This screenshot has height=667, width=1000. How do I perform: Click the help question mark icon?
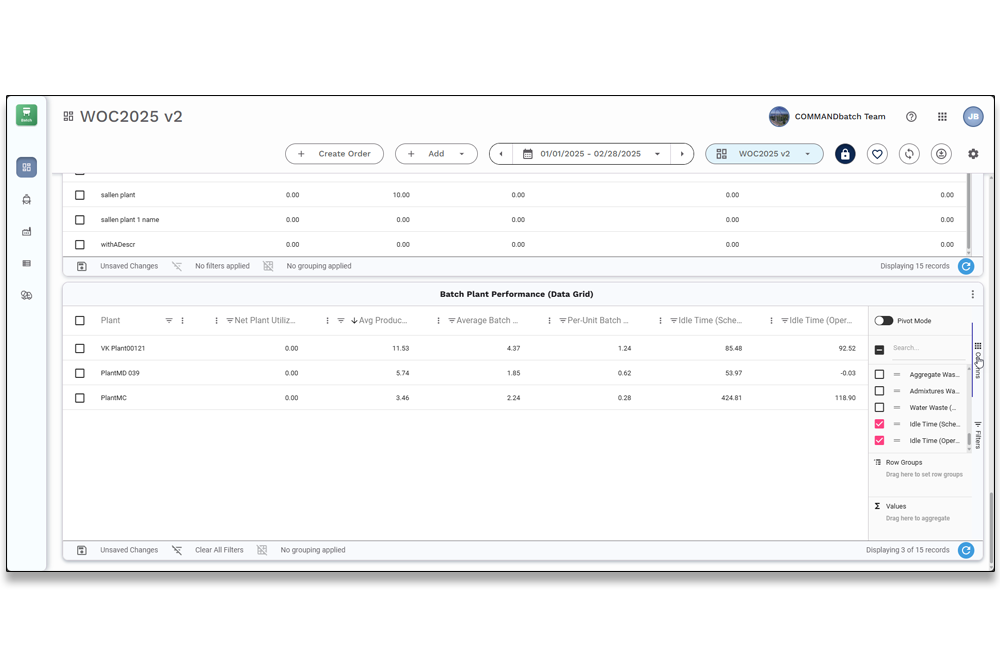[x=911, y=117]
